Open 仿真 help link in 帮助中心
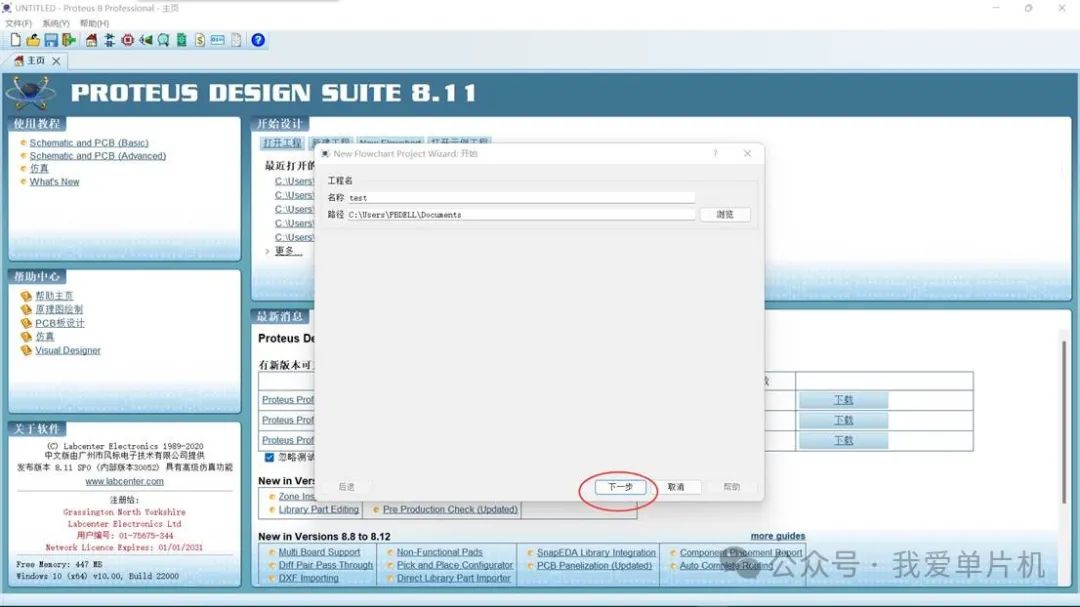 (x=45, y=336)
